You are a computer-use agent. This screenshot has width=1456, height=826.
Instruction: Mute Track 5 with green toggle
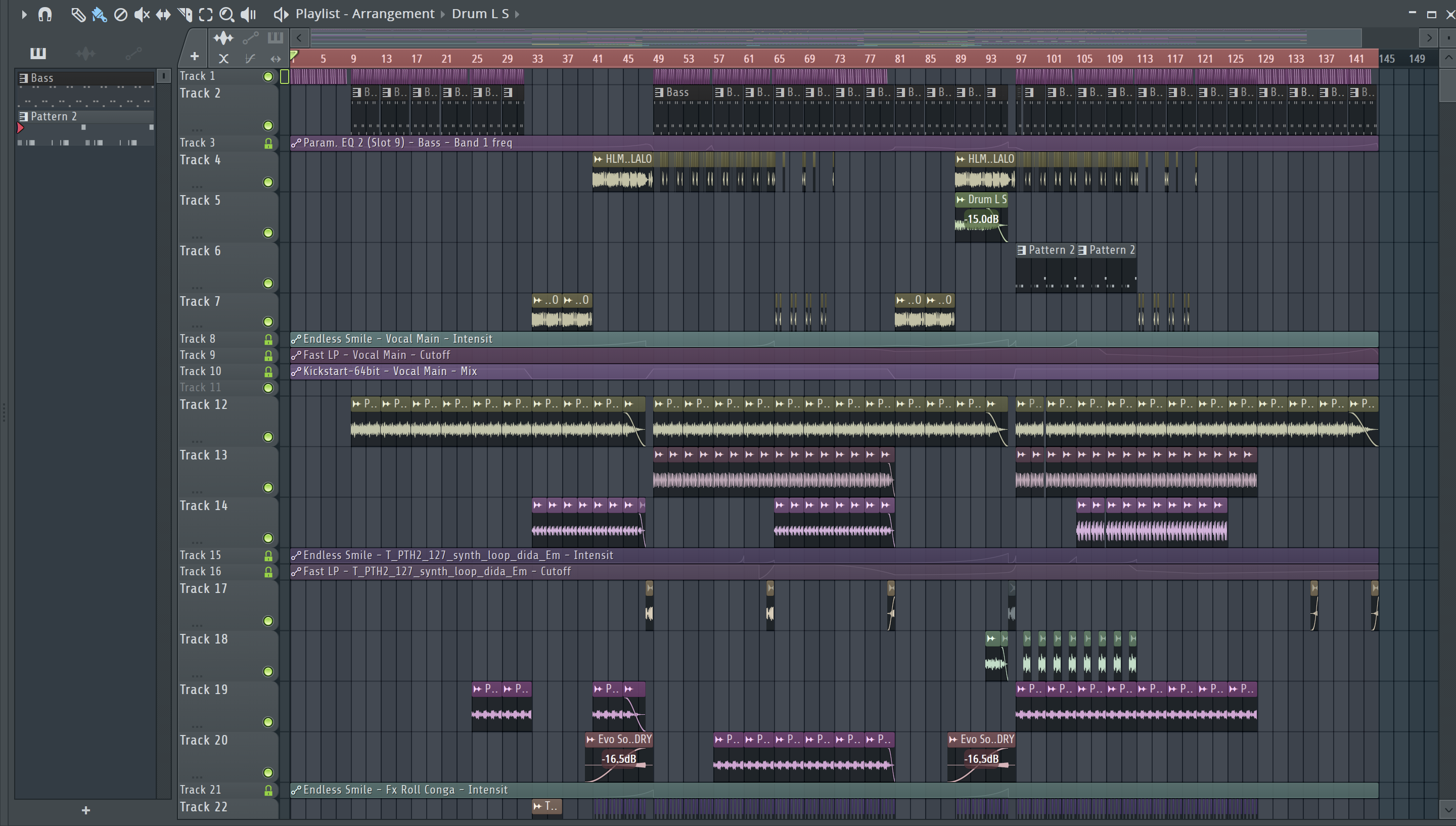coord(268,233)
